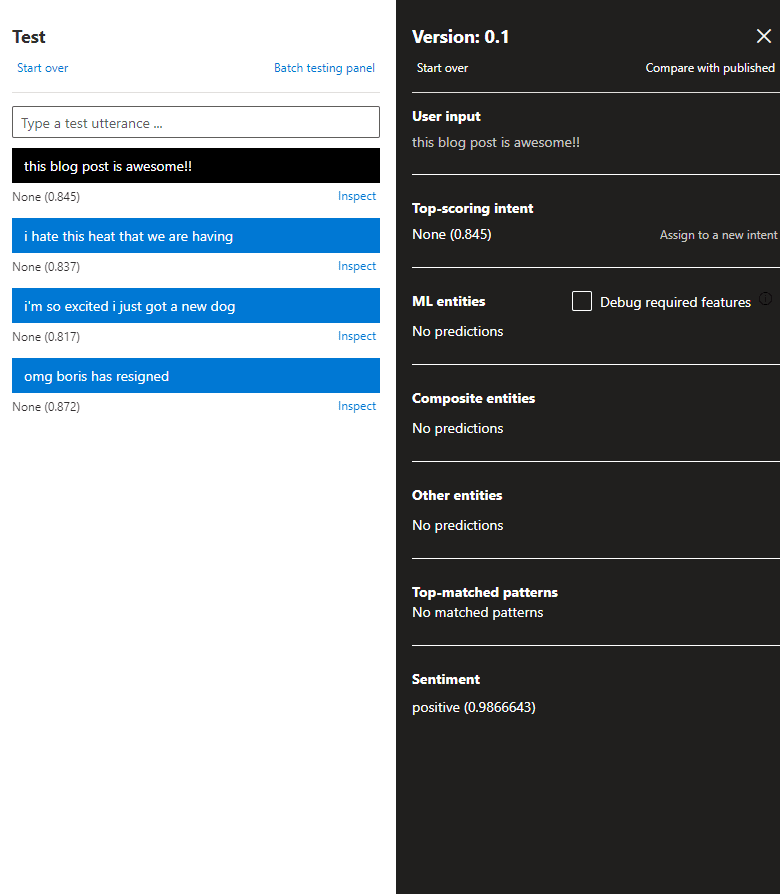The height and width of the screenshot is (894, 780).
Task: Click 'No predictions' under ML entities
Action: [458, 331]
